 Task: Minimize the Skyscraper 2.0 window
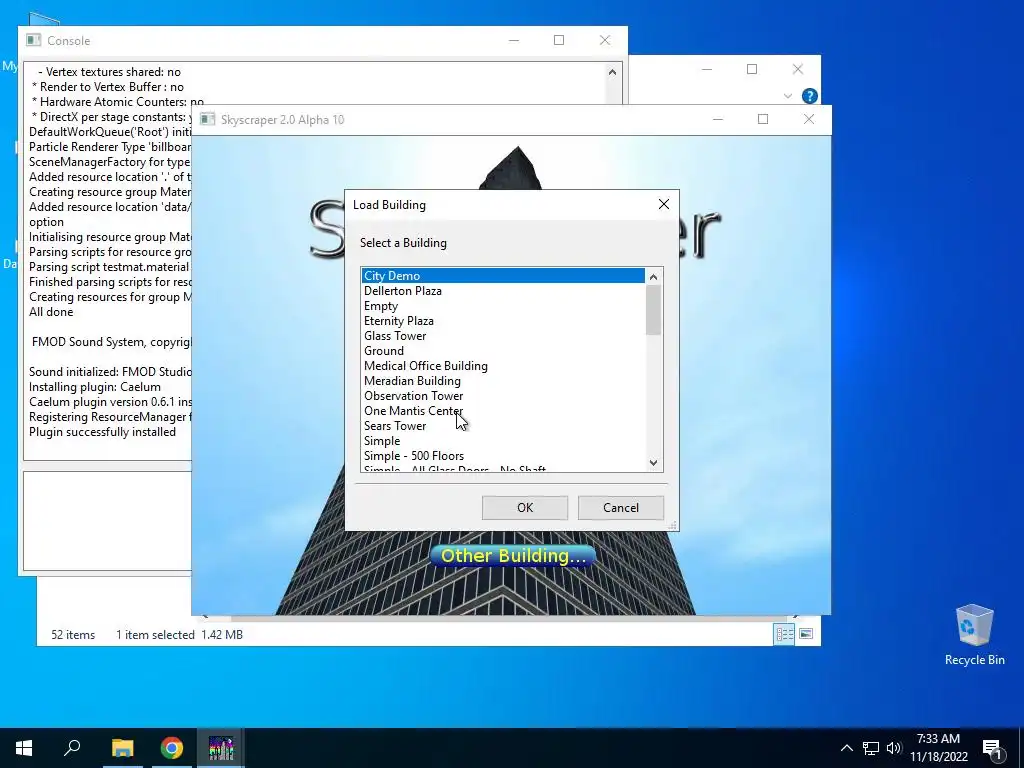[718, 119]
